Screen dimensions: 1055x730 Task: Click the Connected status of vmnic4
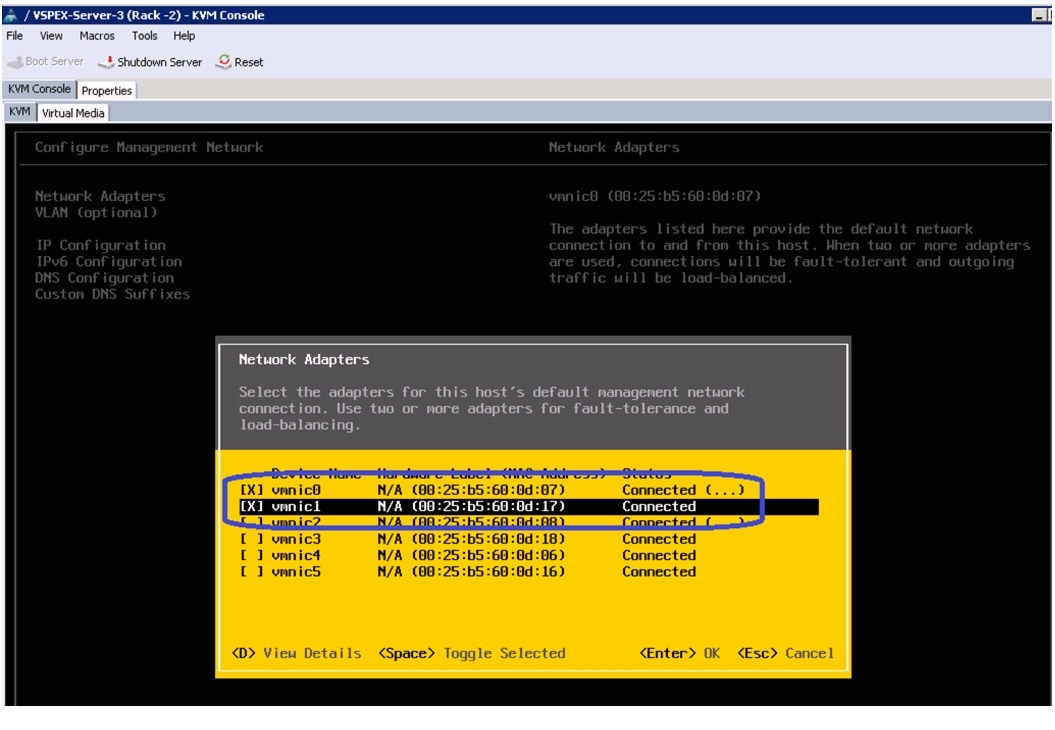[x=659, y=555]
